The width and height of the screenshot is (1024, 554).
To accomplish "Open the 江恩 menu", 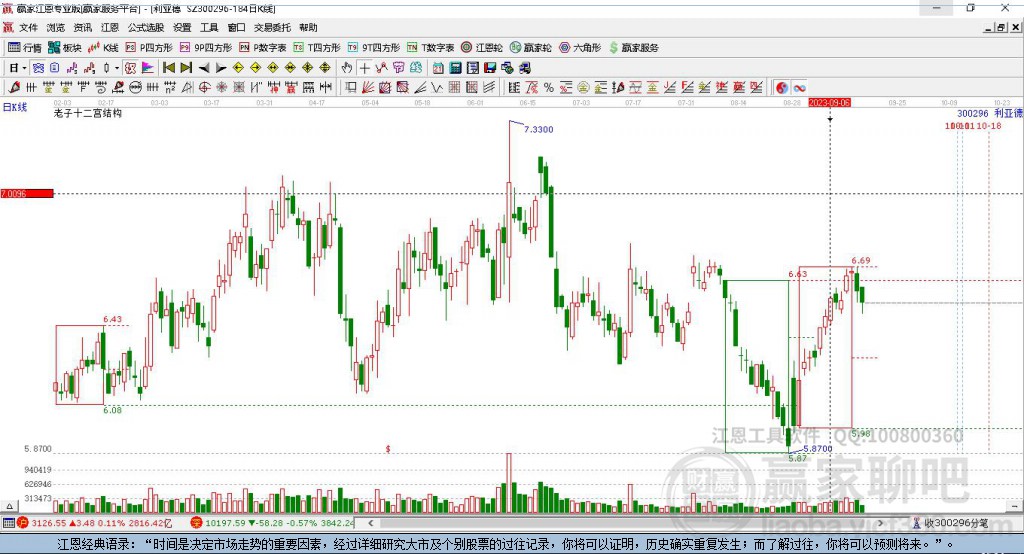I will coord(110,27).
